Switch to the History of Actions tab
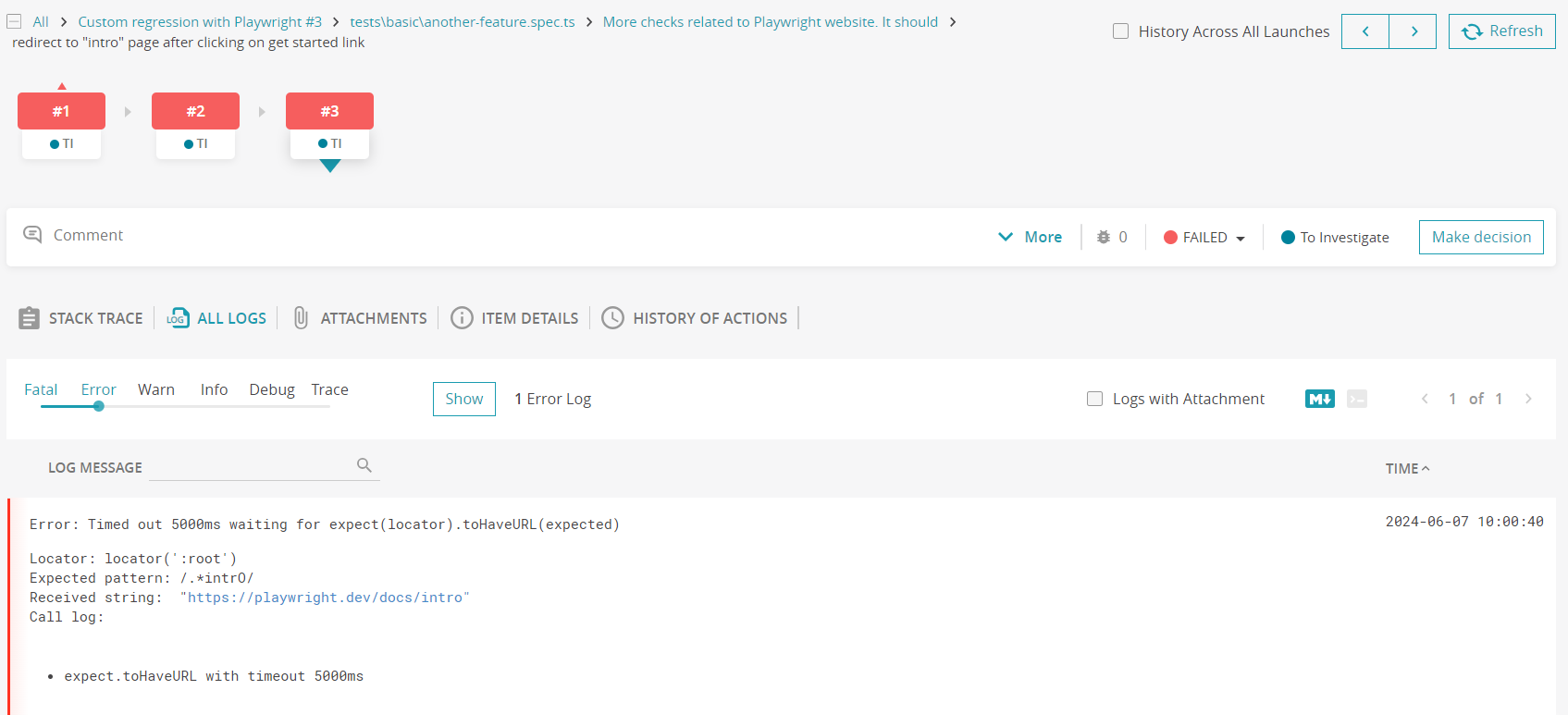 tap(695, 318)
